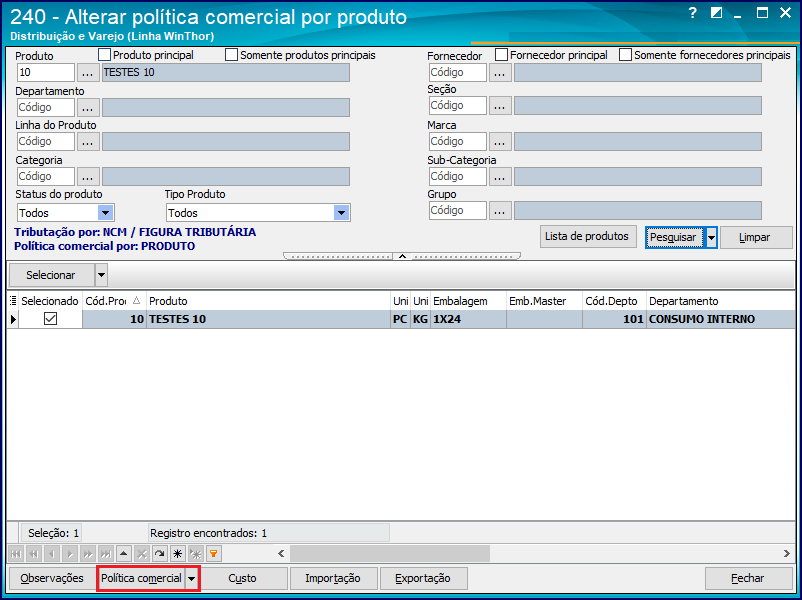Click the Selecionar button
Viewport: 802px width, 600px height.
pos(51,275)
